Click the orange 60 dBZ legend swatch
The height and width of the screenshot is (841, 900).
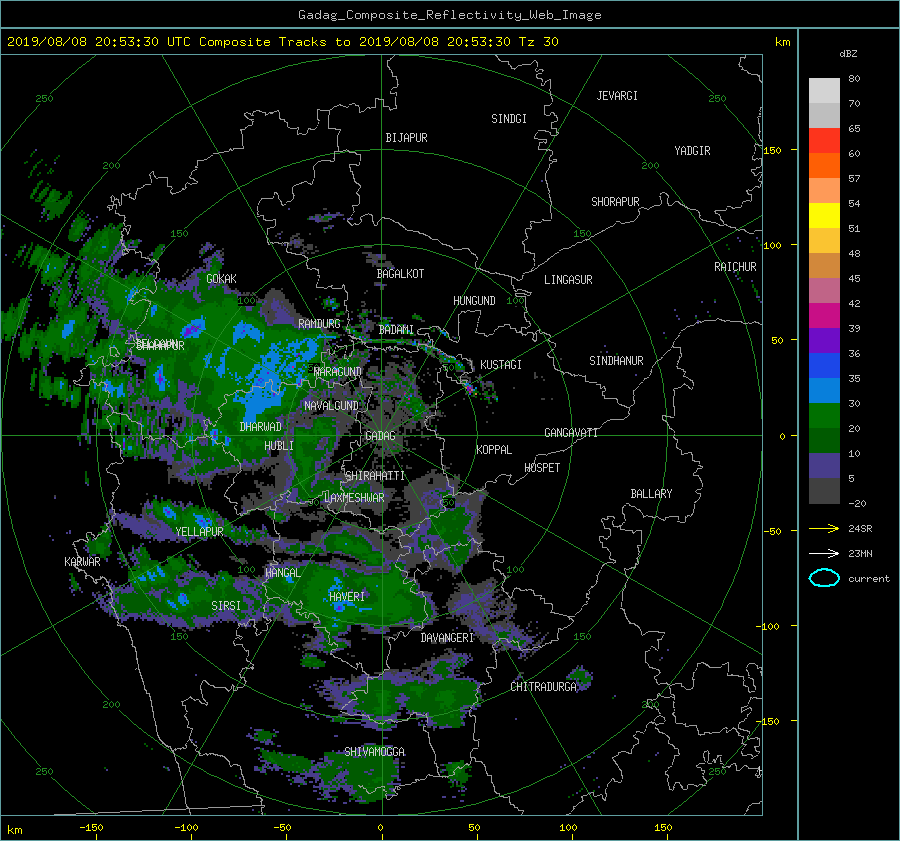coord(824,165)
